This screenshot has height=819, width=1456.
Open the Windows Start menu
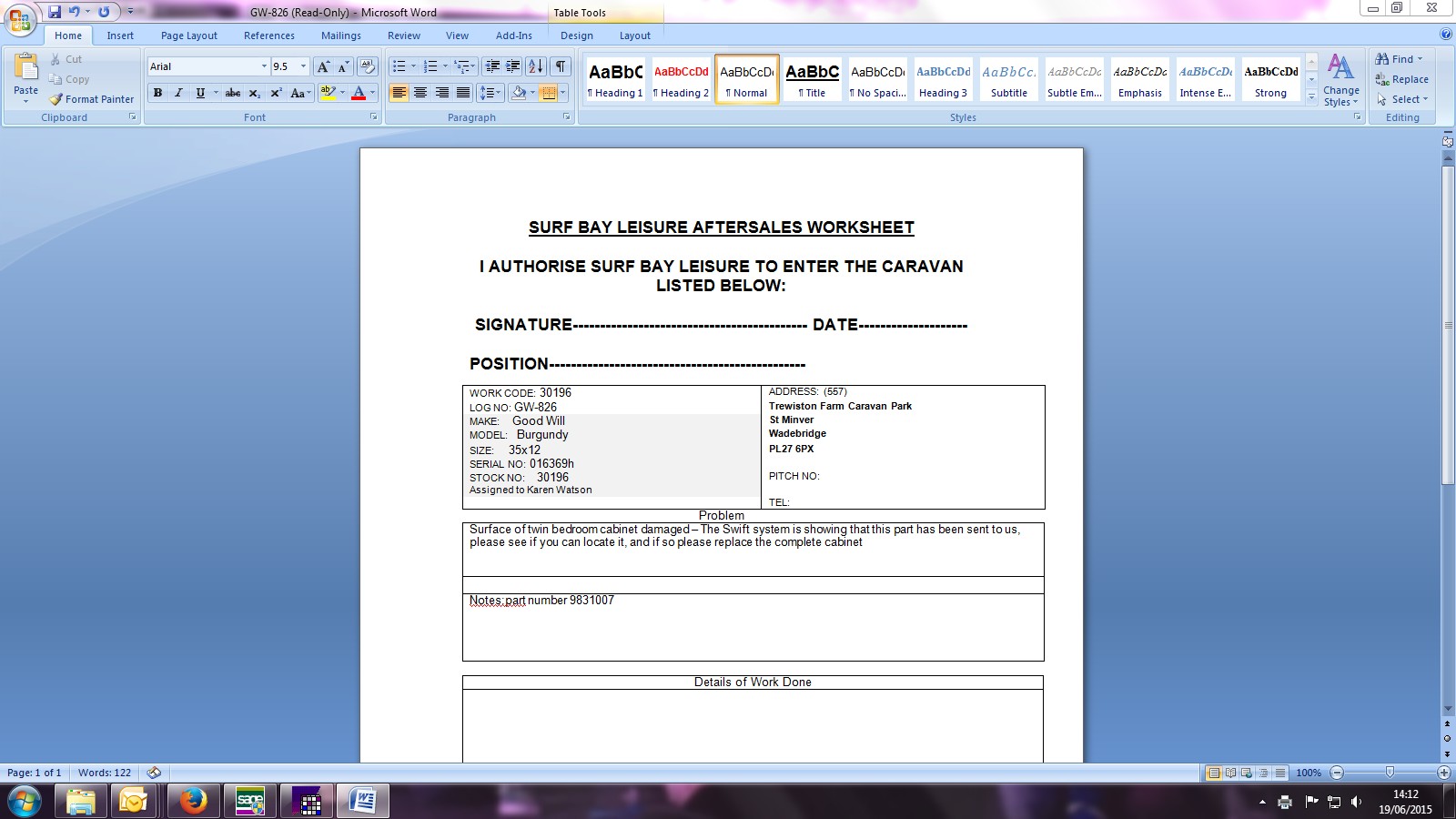tap(24, 802)
